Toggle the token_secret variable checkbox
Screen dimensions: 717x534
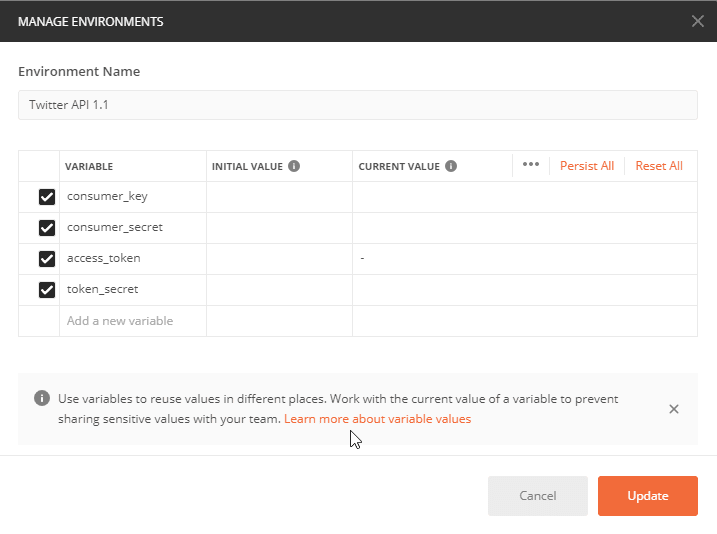(47, 290)
